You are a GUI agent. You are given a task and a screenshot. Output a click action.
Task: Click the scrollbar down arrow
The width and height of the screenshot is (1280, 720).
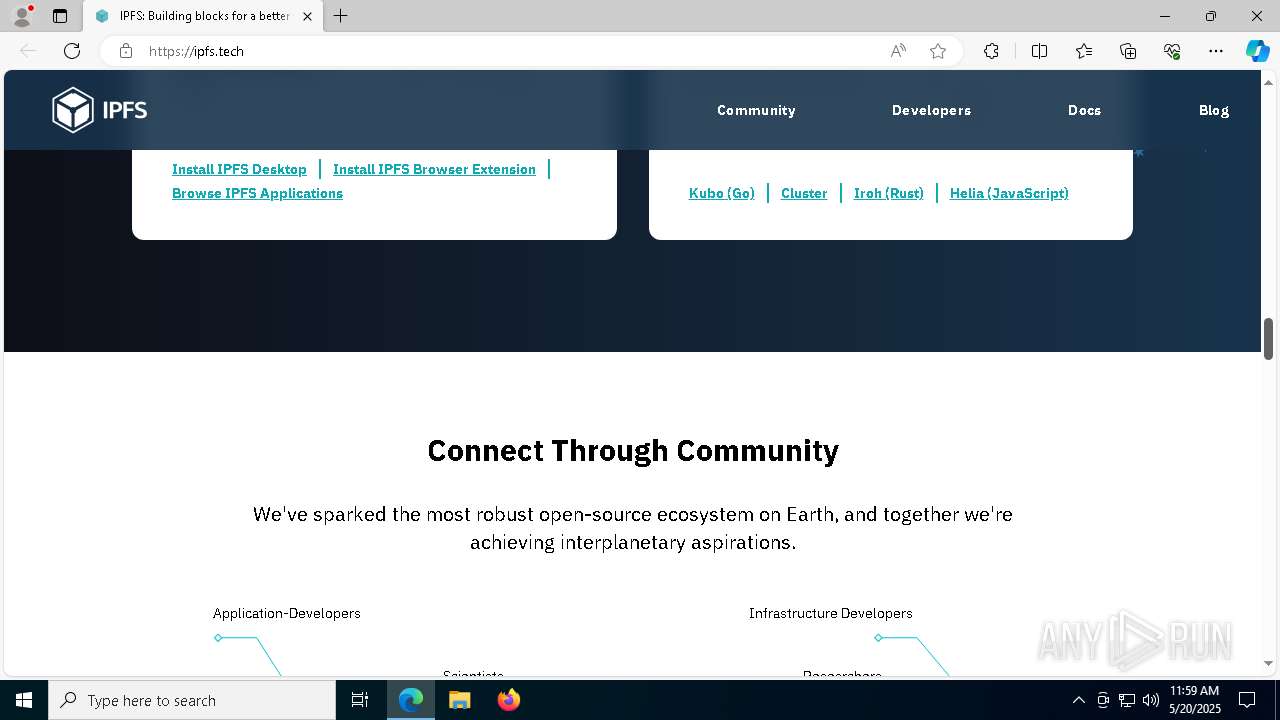pyautogui.click(x=1268, y=663)
